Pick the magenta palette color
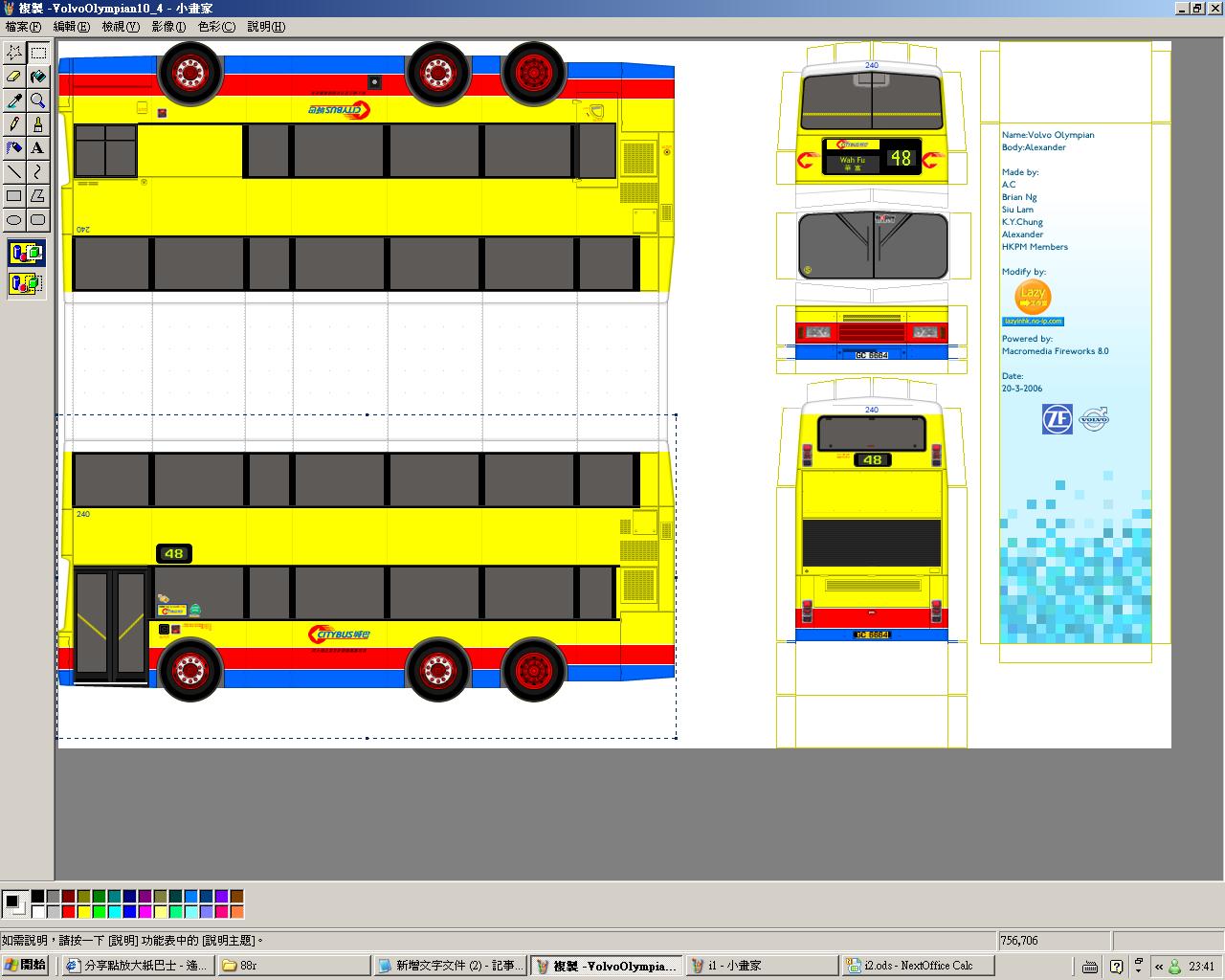 tap(145, 911)
